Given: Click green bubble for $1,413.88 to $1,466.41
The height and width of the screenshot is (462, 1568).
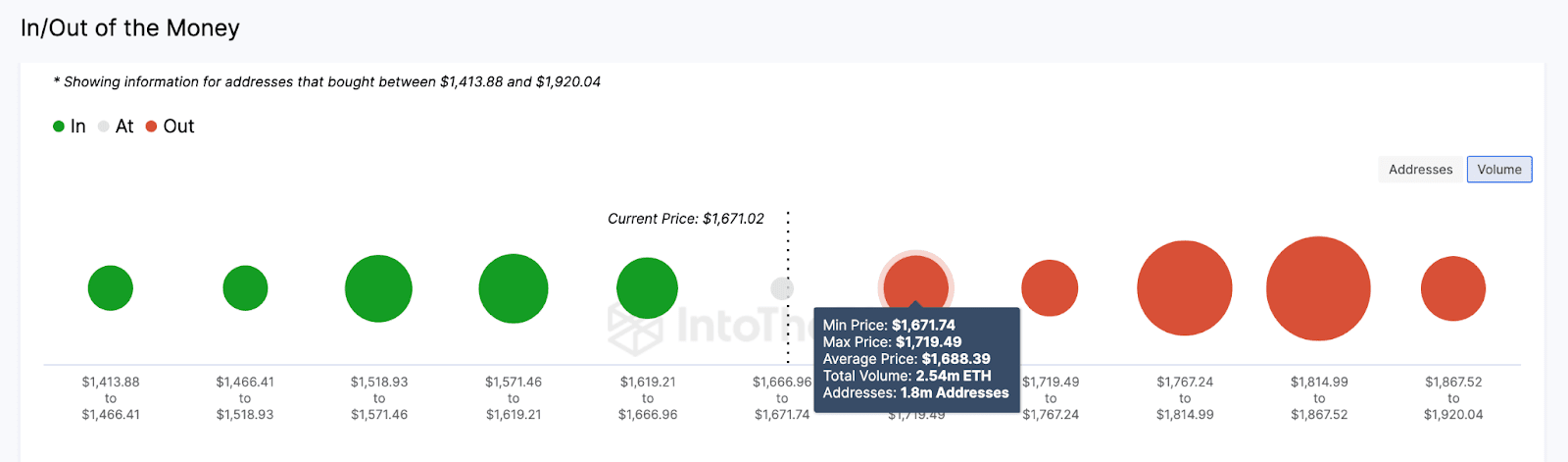Looking at the screenshot, I should (111, 288).
